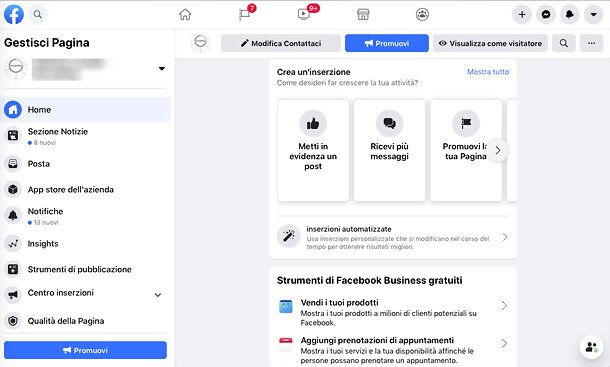
Task: Click the Qualità della Pagina shield icon
Action: [13, 321]
